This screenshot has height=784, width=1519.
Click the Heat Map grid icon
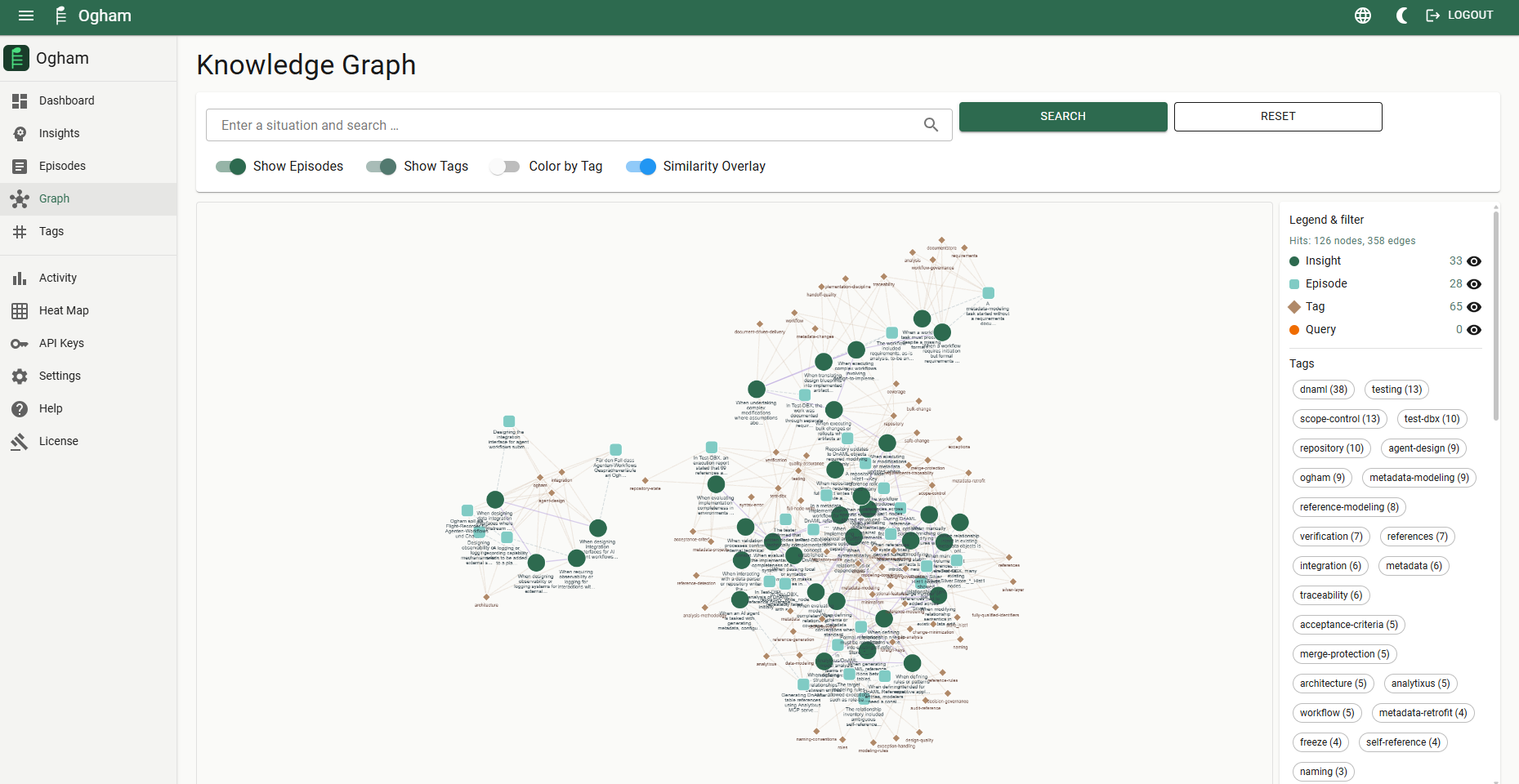coord(20,310)
